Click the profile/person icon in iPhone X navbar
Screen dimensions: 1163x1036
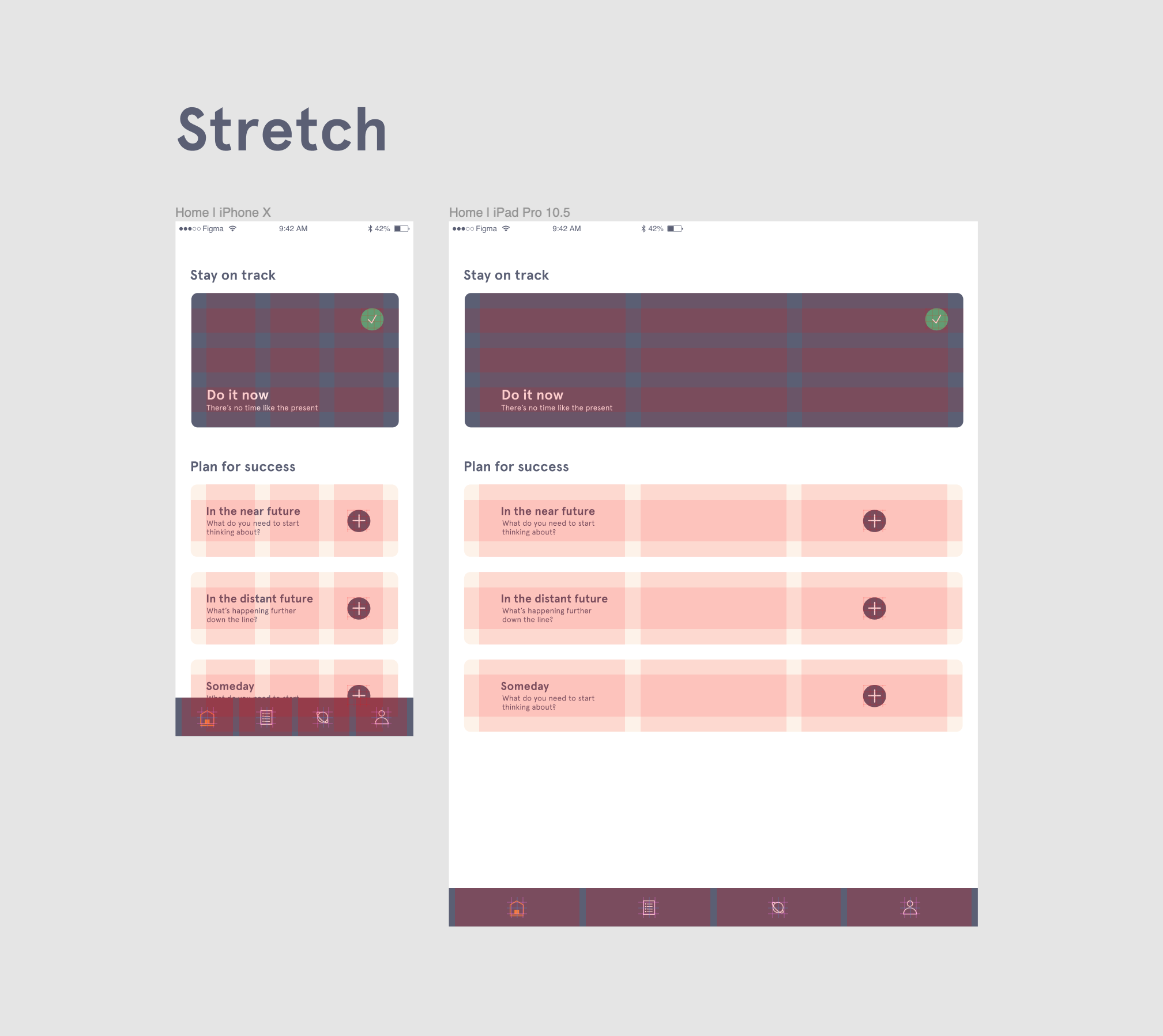(x=381, y=716)
